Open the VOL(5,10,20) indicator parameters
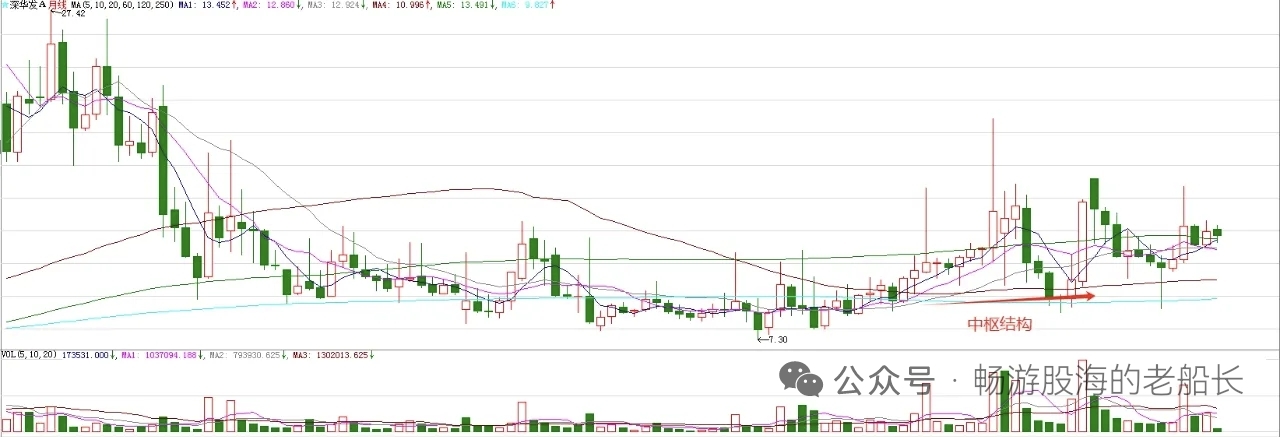This screenshot has height=437, width=1280. click(29, 355)
